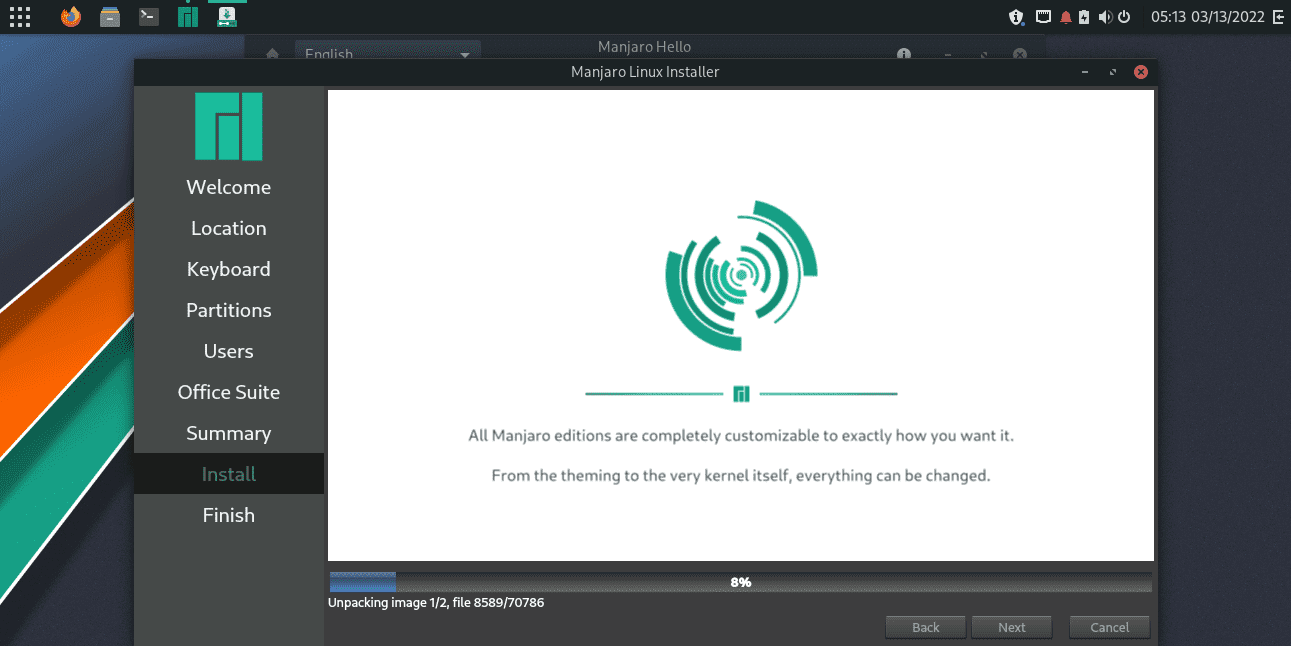
Task: Cancel the installation
Action: tap(1110, 627)
